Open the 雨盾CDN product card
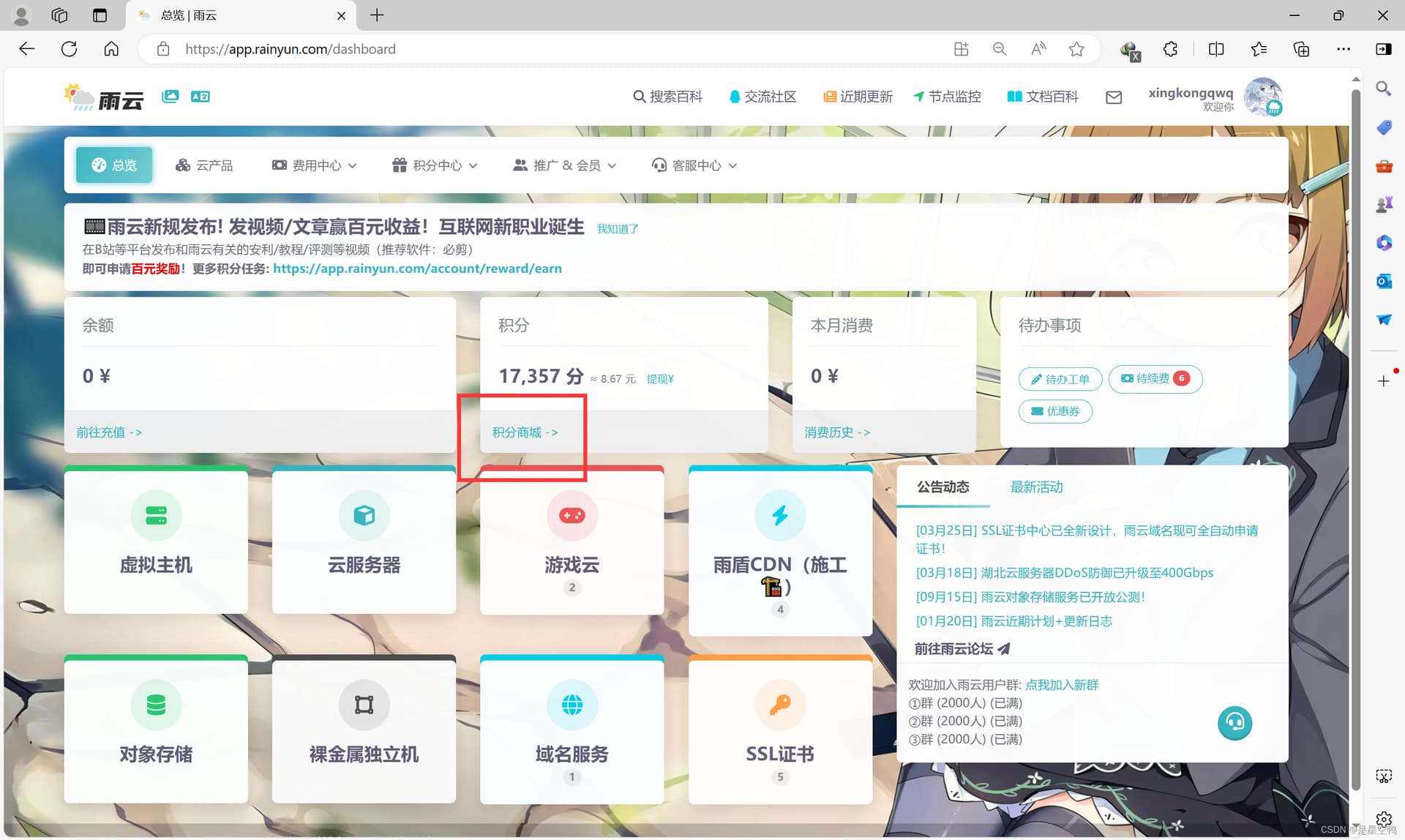 click(x=780, y=550)
